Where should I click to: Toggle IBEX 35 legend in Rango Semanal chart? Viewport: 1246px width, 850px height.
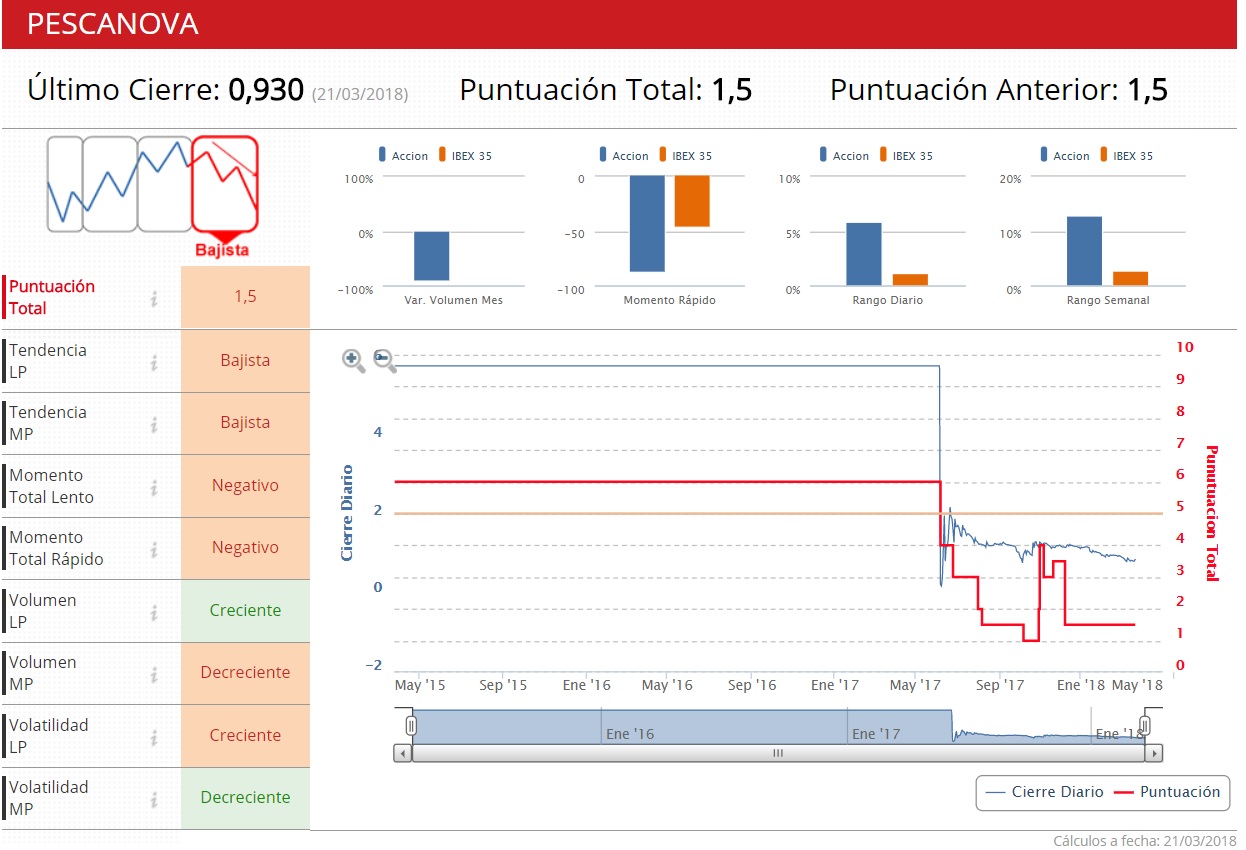(1127, 155)
